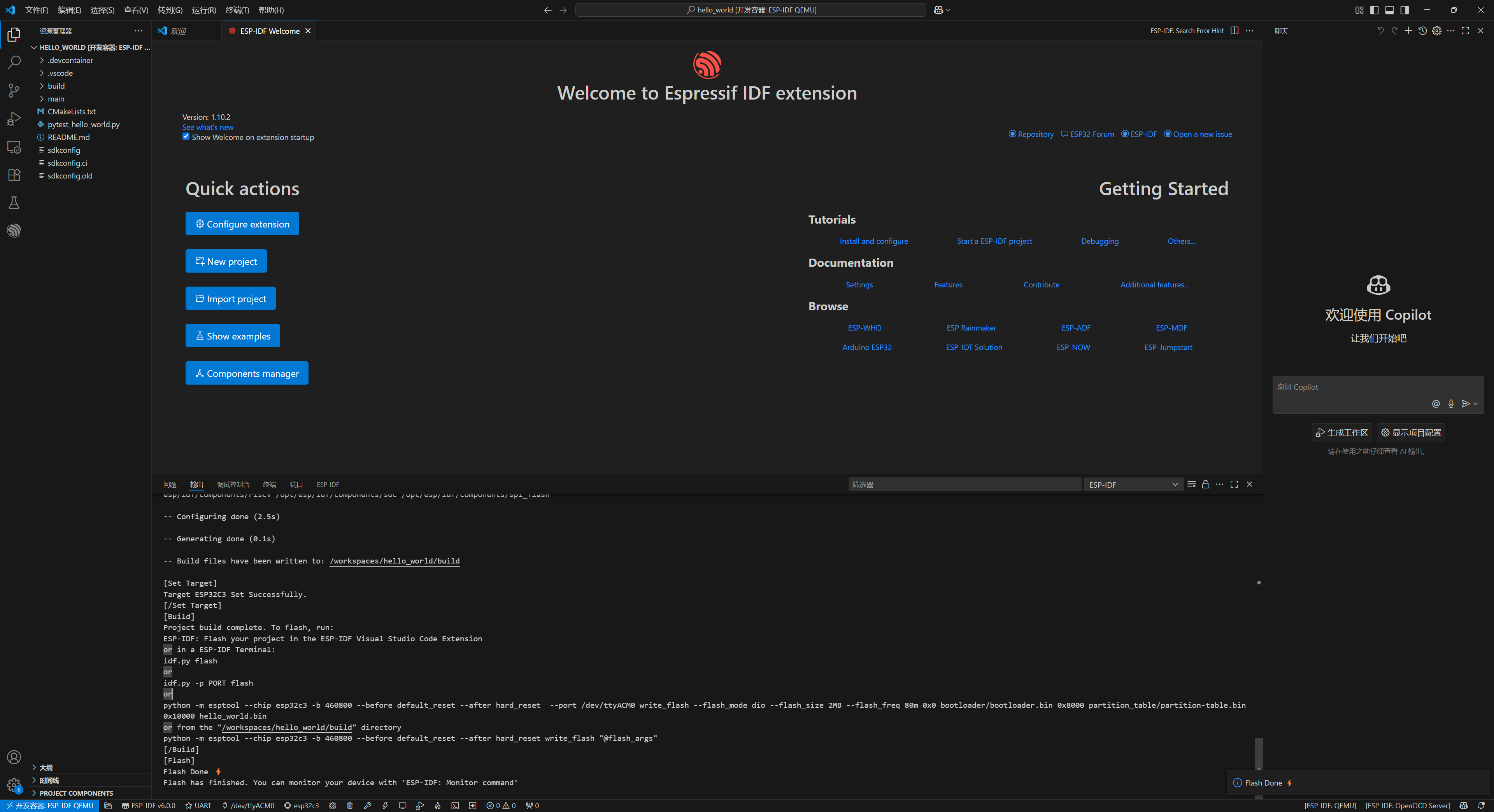Viewport: 1494px width, 812px height.
Task: Open the Extensions view icon
Action: 14,175
